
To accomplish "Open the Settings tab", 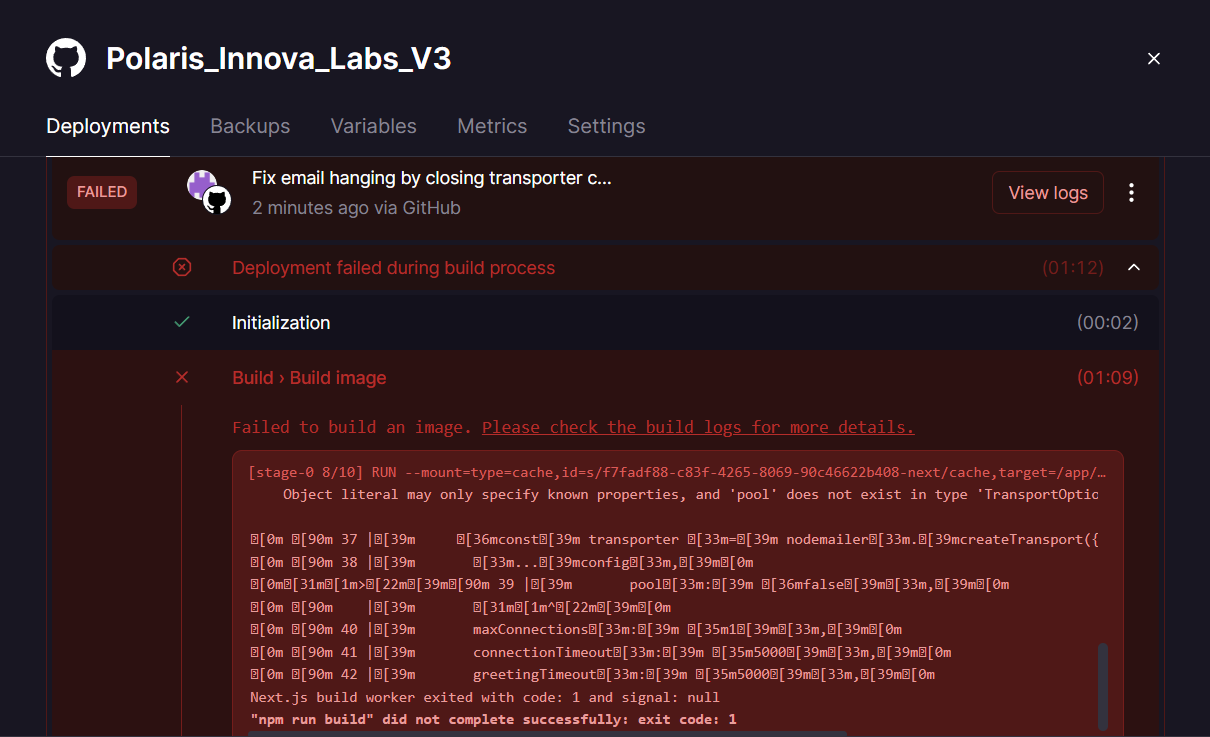I will pos(606,126).
